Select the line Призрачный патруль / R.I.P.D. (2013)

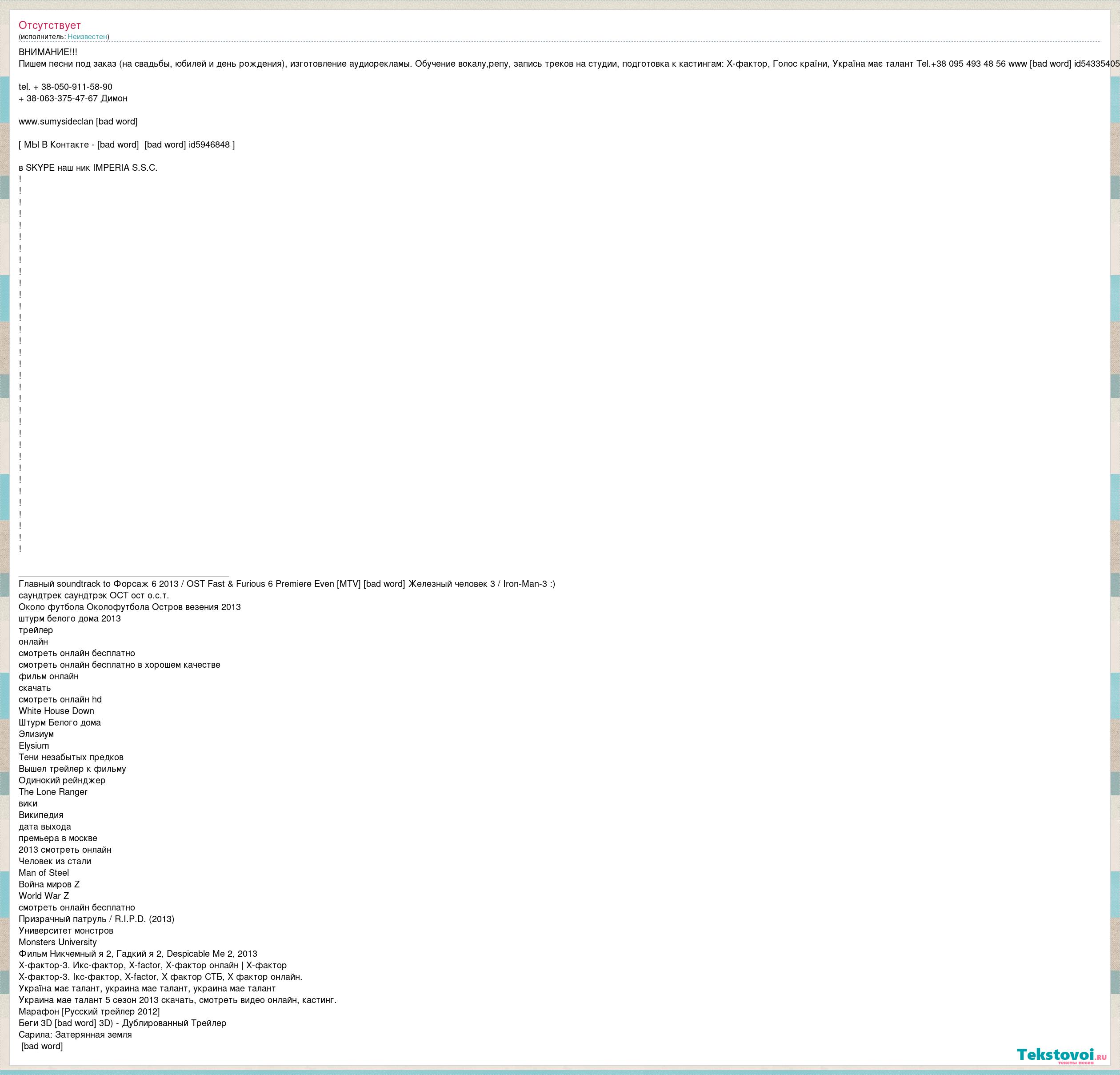pyautogui.click(x=96, y=919)
